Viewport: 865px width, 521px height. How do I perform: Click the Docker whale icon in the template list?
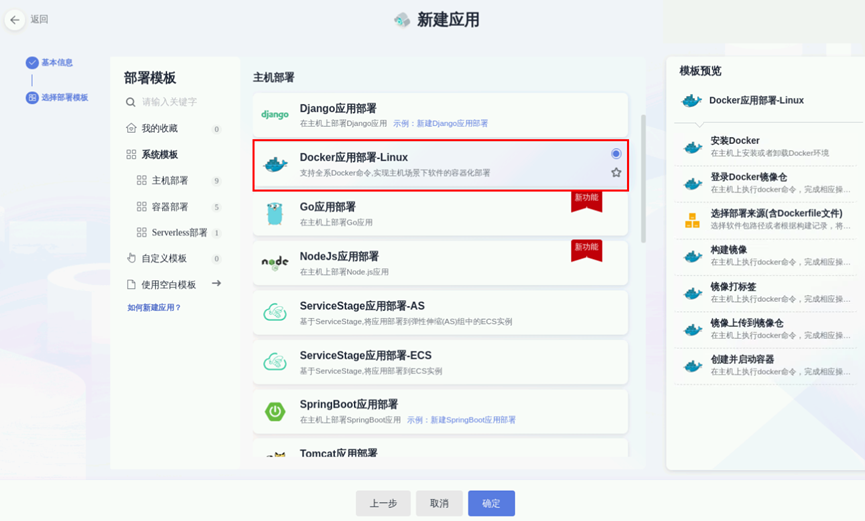pos(275,164)
